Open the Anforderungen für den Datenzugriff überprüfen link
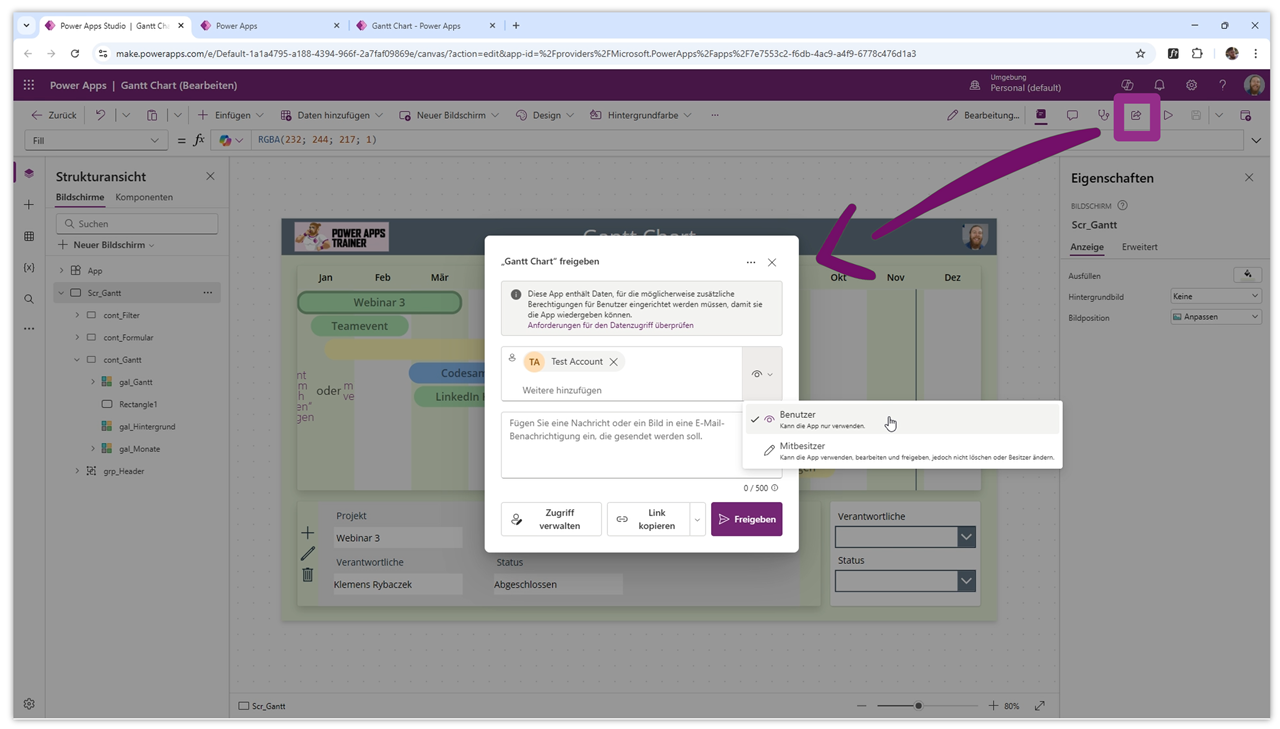Screen dimensions: 1280x729 610,325
